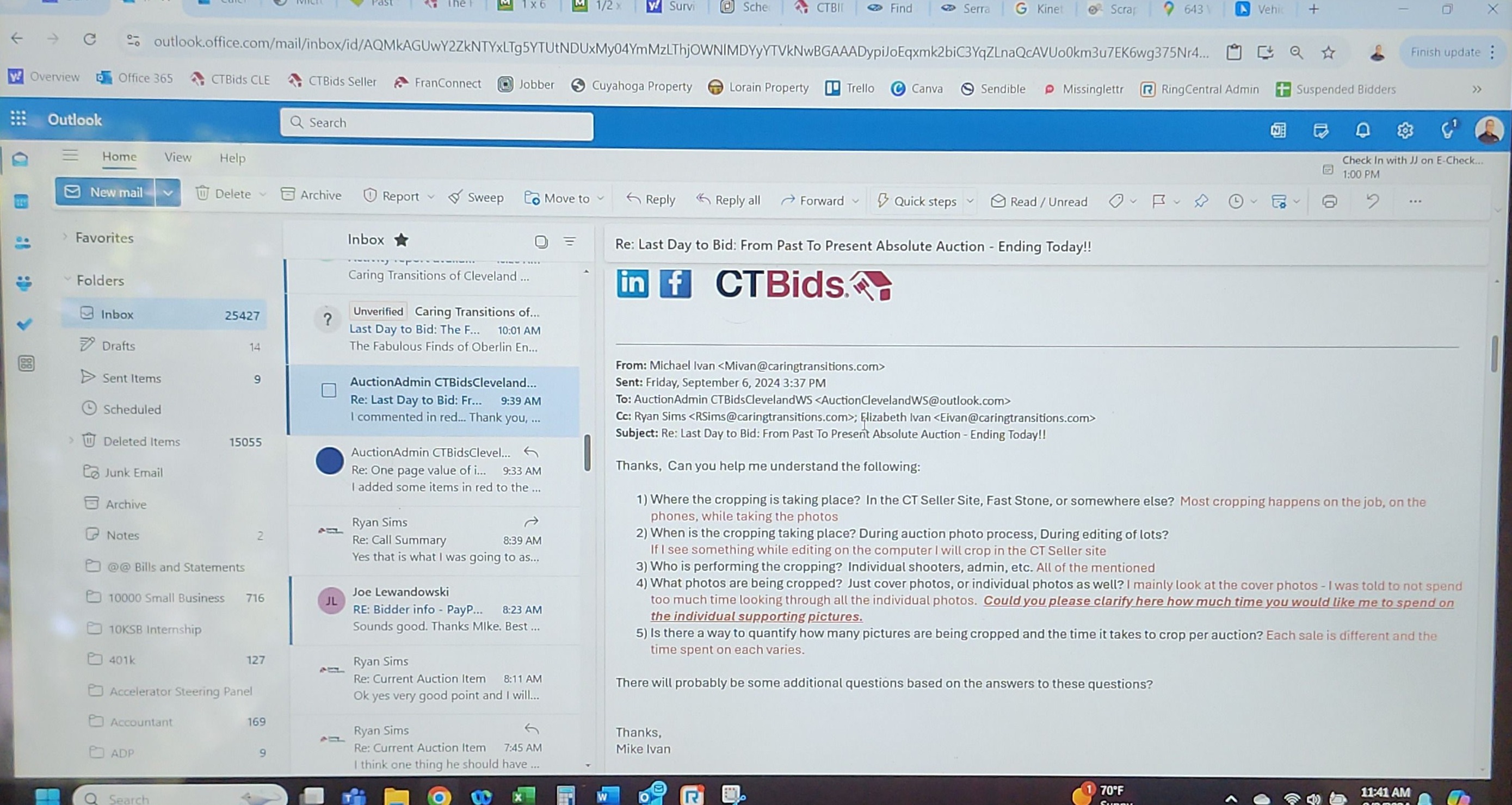1512x805 pixels.
Task: Toggle Inbox favorite star
Action: [x=402, y=239]
